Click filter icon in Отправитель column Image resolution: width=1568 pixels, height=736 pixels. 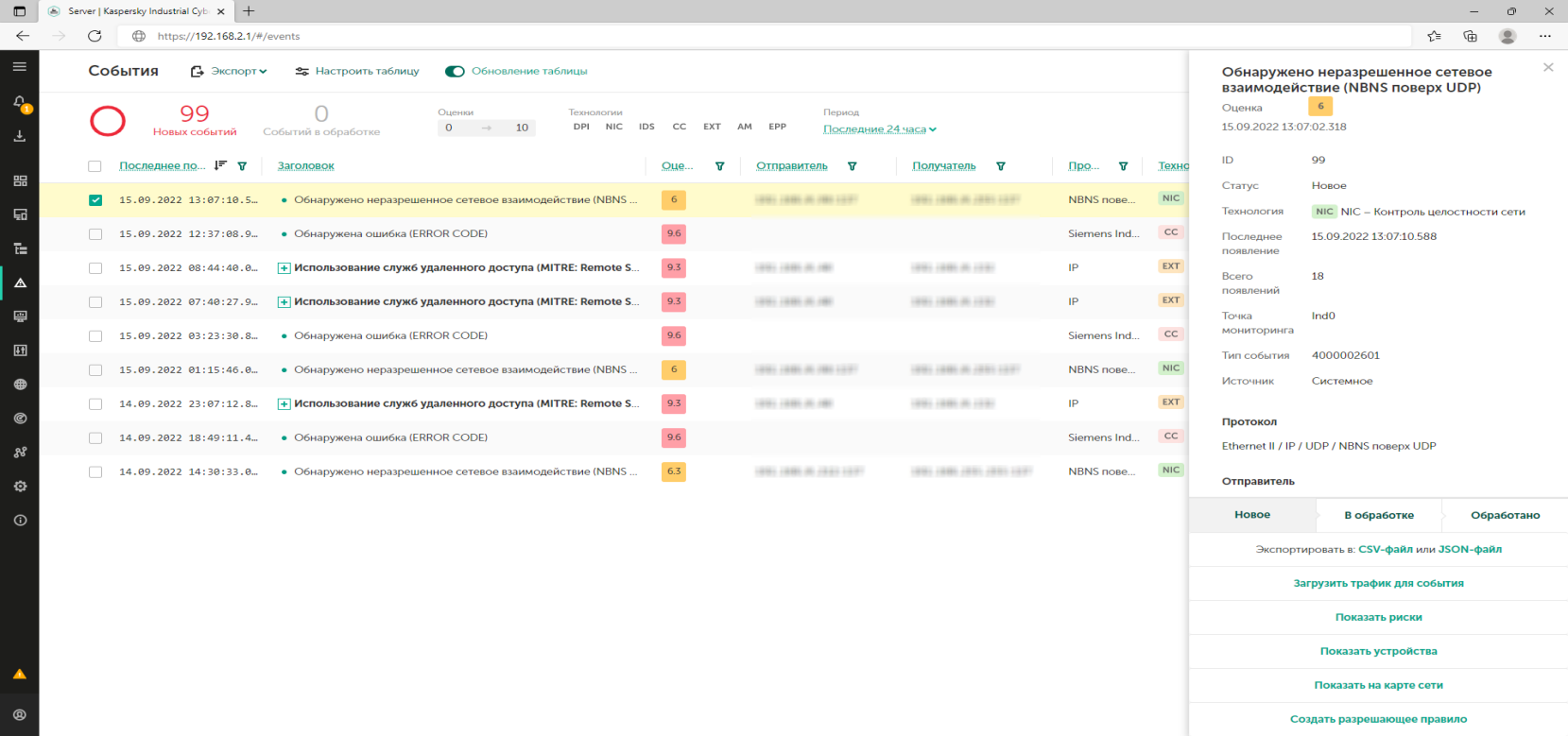852,166
